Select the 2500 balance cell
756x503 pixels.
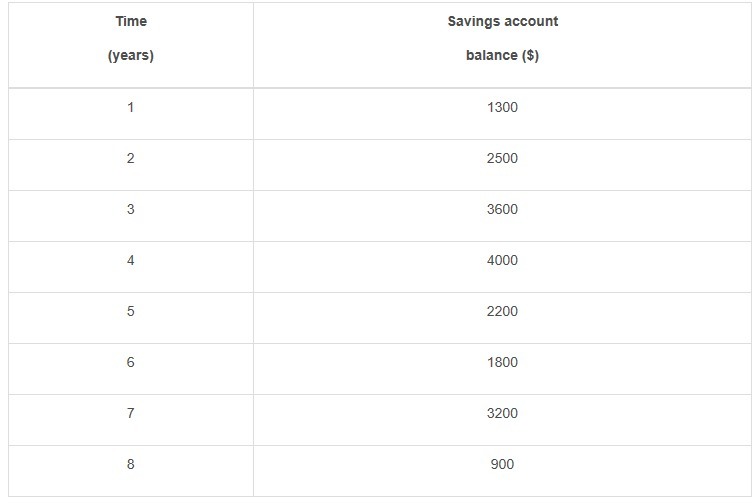502,158
